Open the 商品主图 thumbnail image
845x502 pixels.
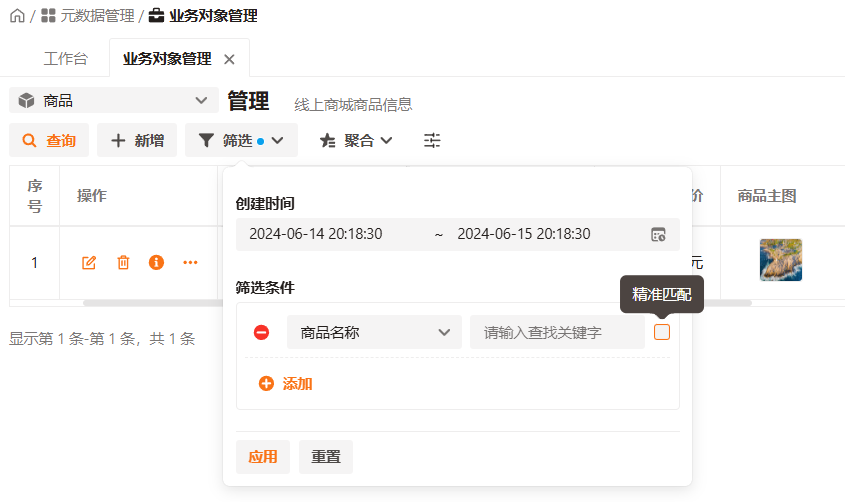780,260
